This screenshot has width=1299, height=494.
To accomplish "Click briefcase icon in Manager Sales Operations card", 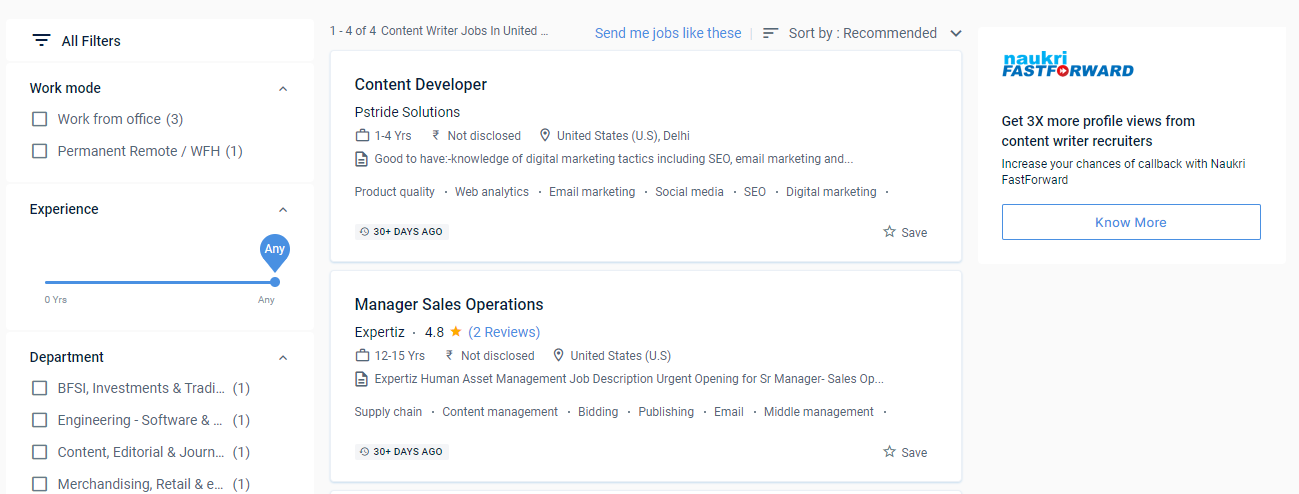I will point(363,355).
